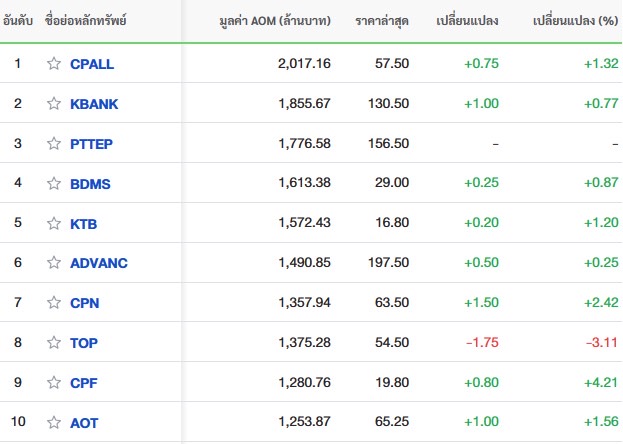
Task: Click the star icon beside AOT
Action: pos(54,423)
